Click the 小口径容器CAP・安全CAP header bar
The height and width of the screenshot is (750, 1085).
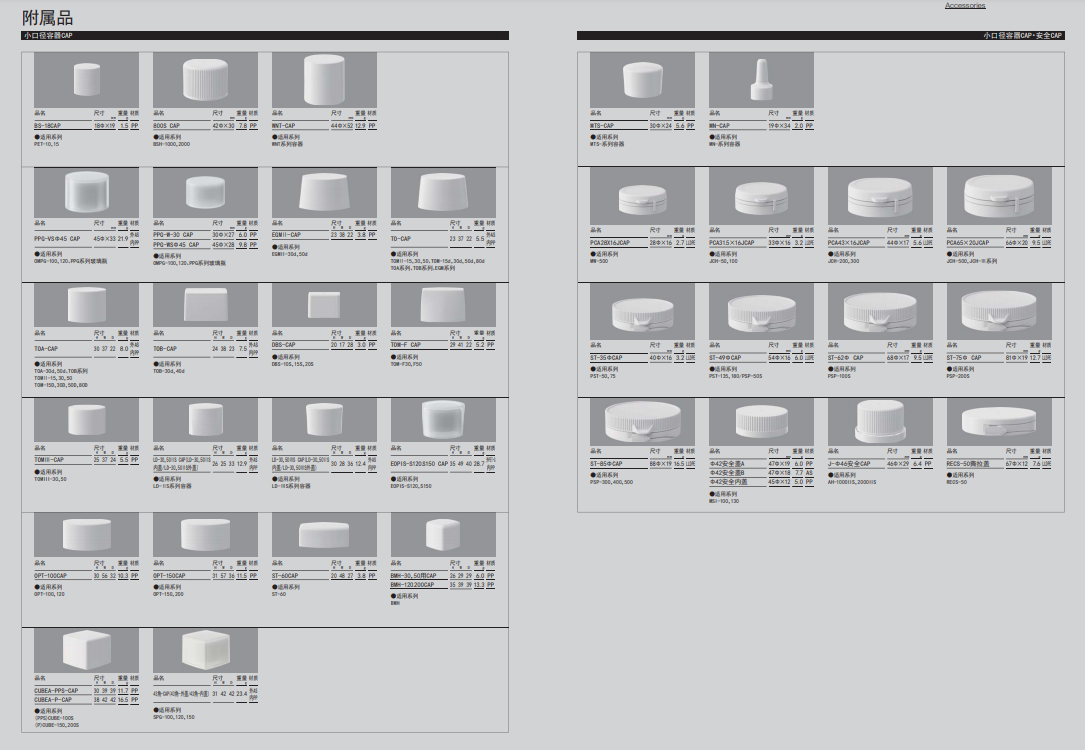click(x=820, y=36)
